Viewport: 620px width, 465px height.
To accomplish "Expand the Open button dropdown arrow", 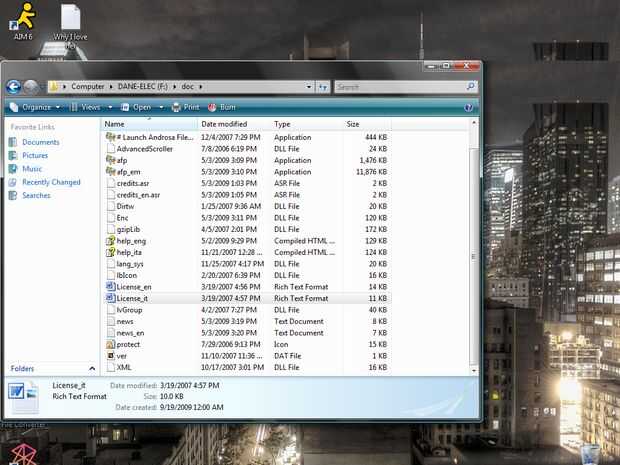I will click(161, 107).
